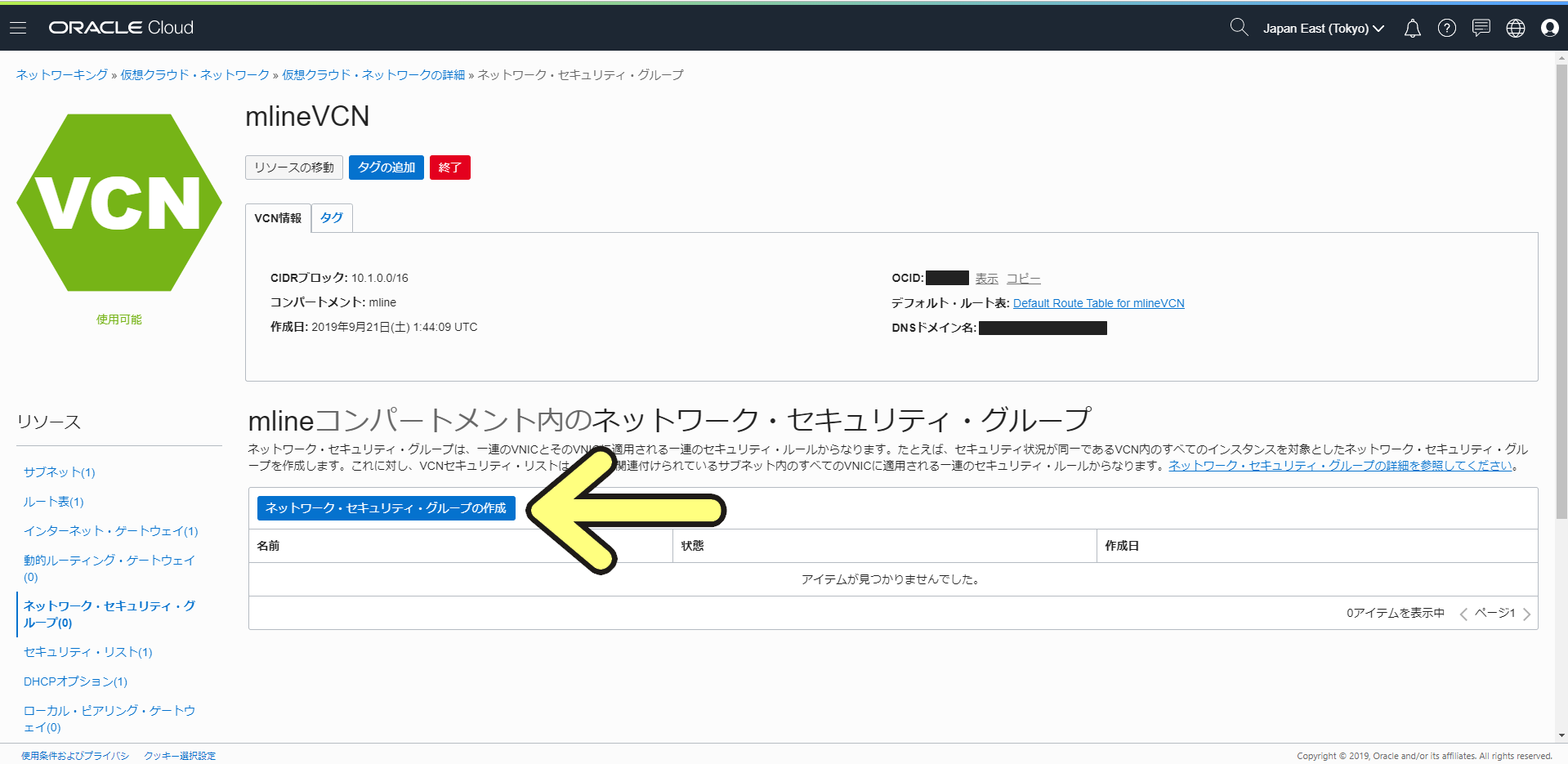Click the リソースの移動 button
Screen dimensions: 1568x764
[x=294, y=168]
